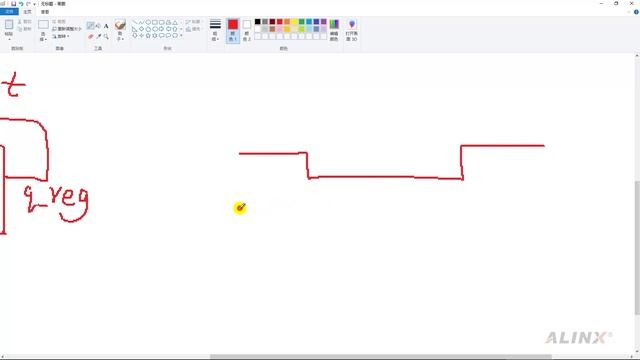Choose the Rectangle shape
The height and width of the screenshot is (360, 640).
click(155, 22)
